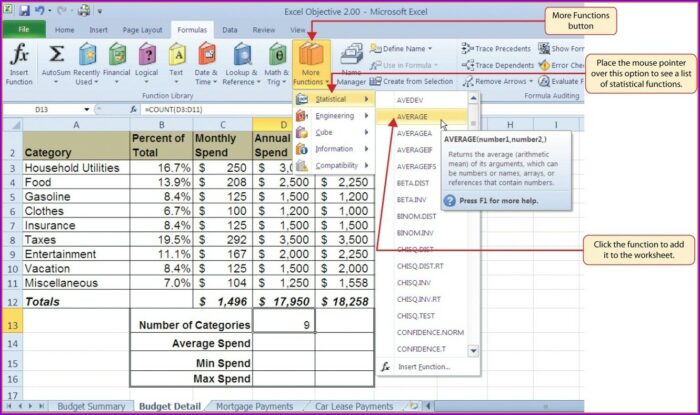The width and height of the screenshot is (700, 415).
Task: Select the Average Spend label cell
Action: point(192,342)
